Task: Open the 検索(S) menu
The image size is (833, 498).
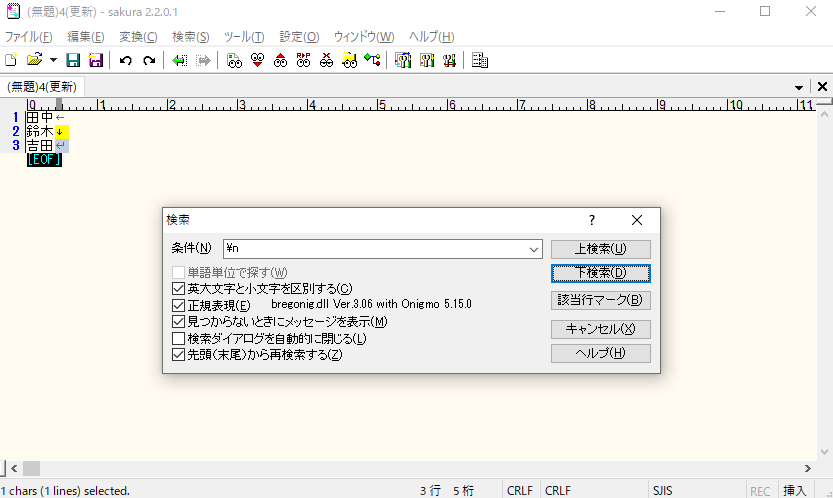Action: coord(190,37)
